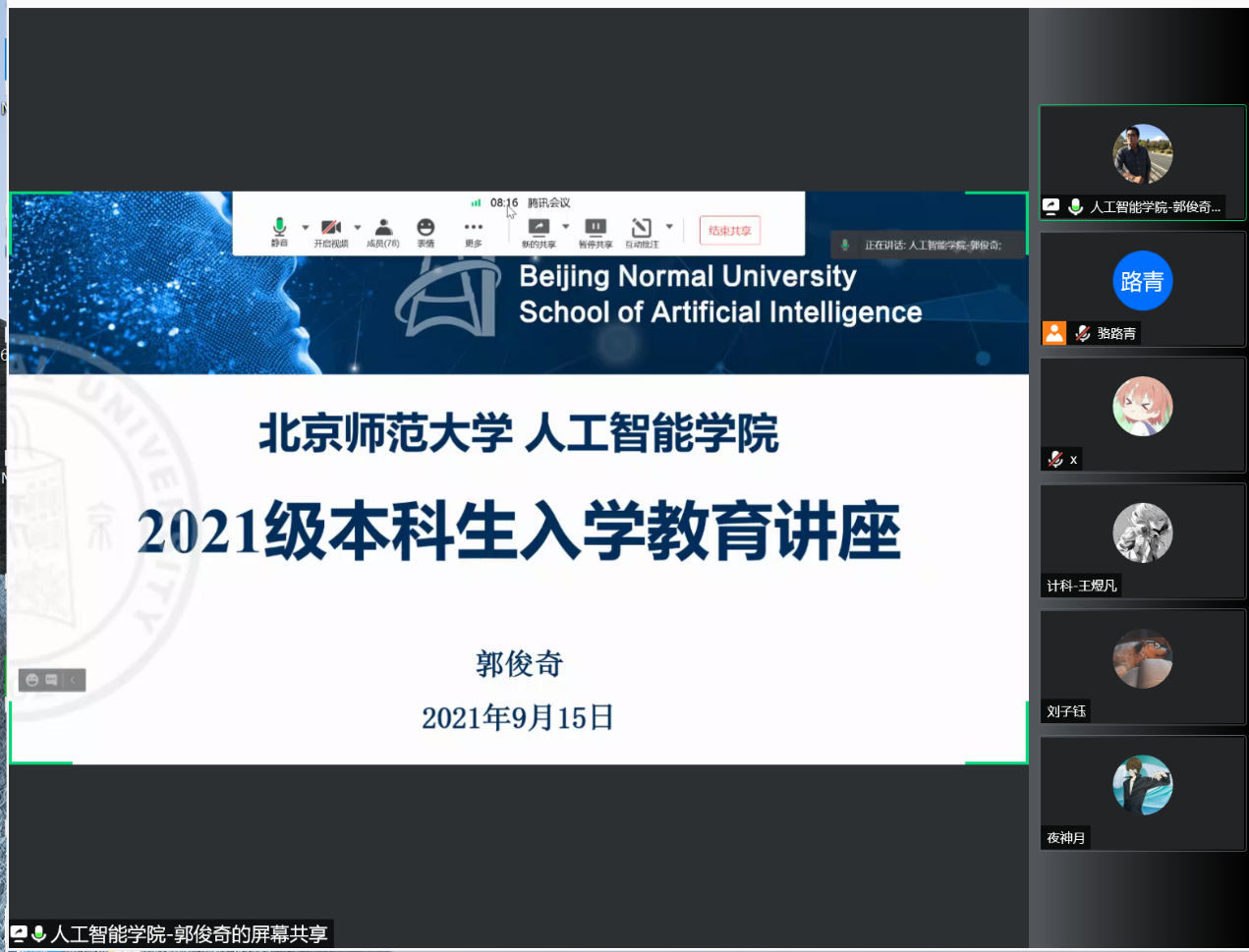Click the floating smiley emoji icon
The height and width of the screenshot is (952, 1249).
coord(32,680)
